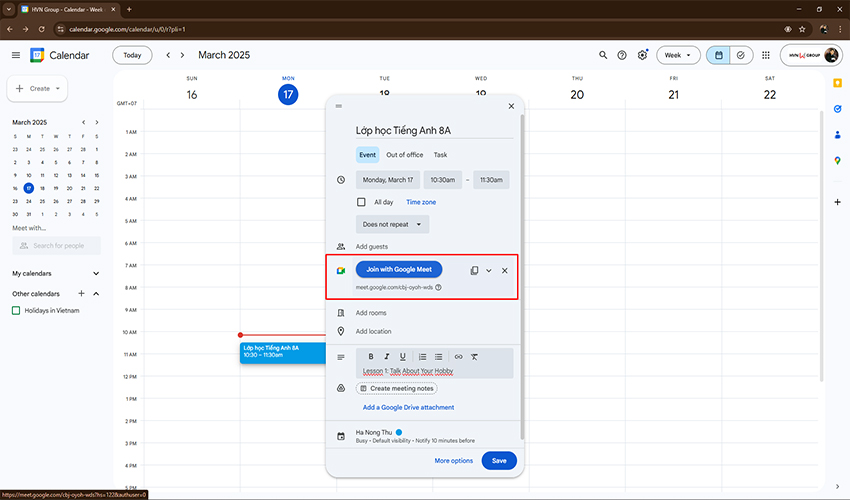Add other calendars plus icon

tap(81, 293)
